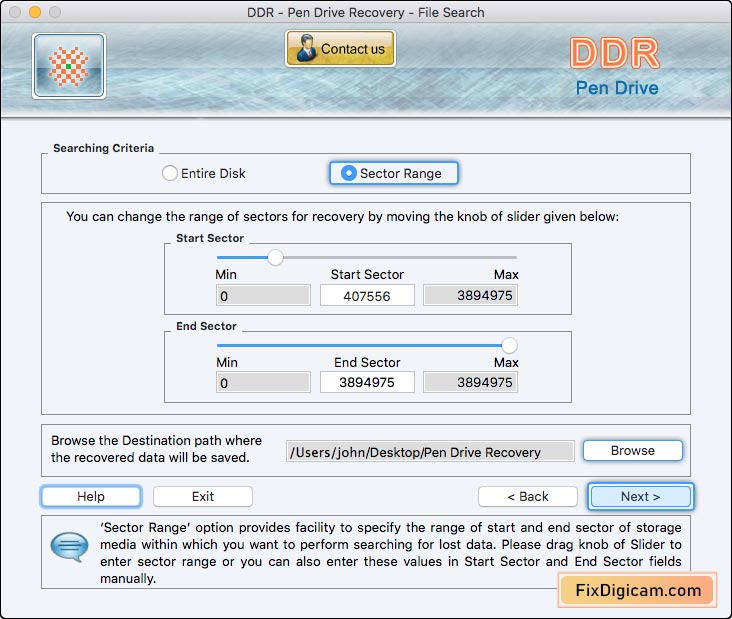The image size is (732, 619).
Task: Click the End Sector Max field
Action: coord(471,382)
